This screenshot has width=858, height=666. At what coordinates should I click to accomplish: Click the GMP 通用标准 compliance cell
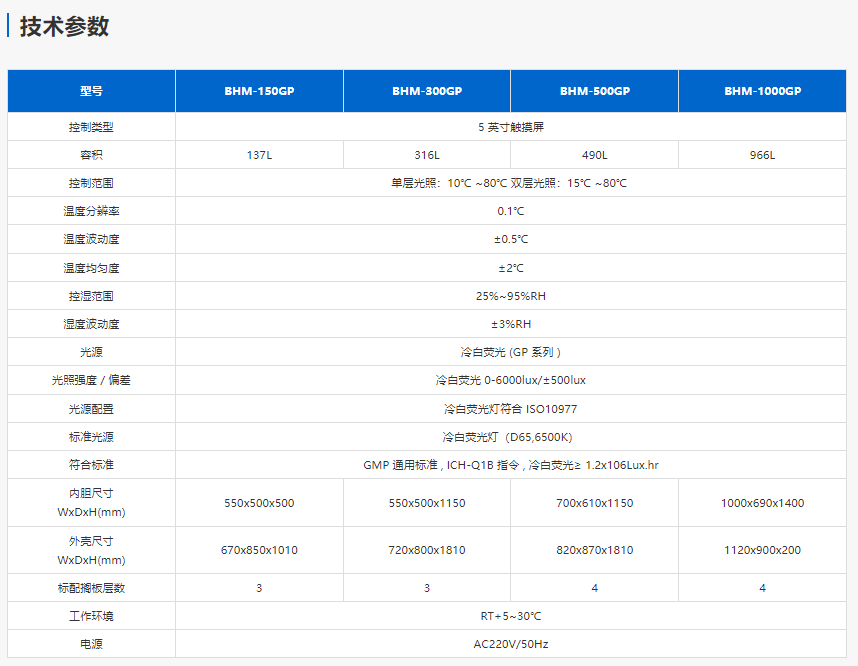tap(511, 465)
